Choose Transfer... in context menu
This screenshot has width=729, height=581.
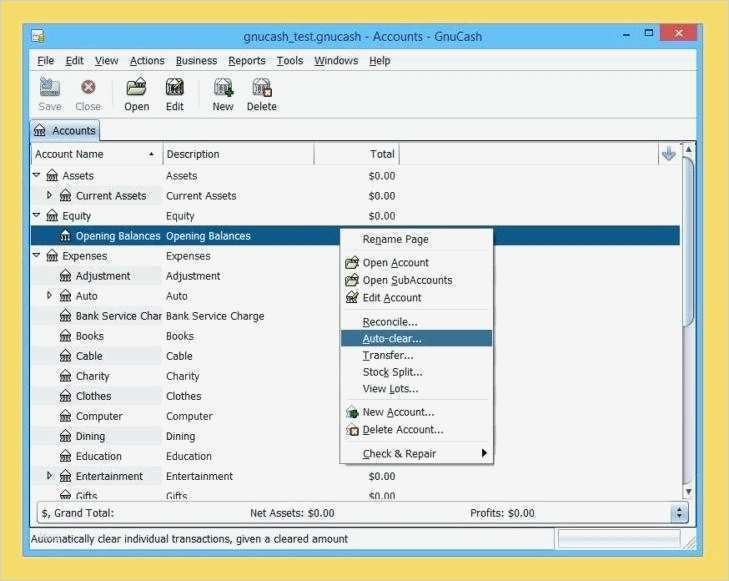(416, 355)
